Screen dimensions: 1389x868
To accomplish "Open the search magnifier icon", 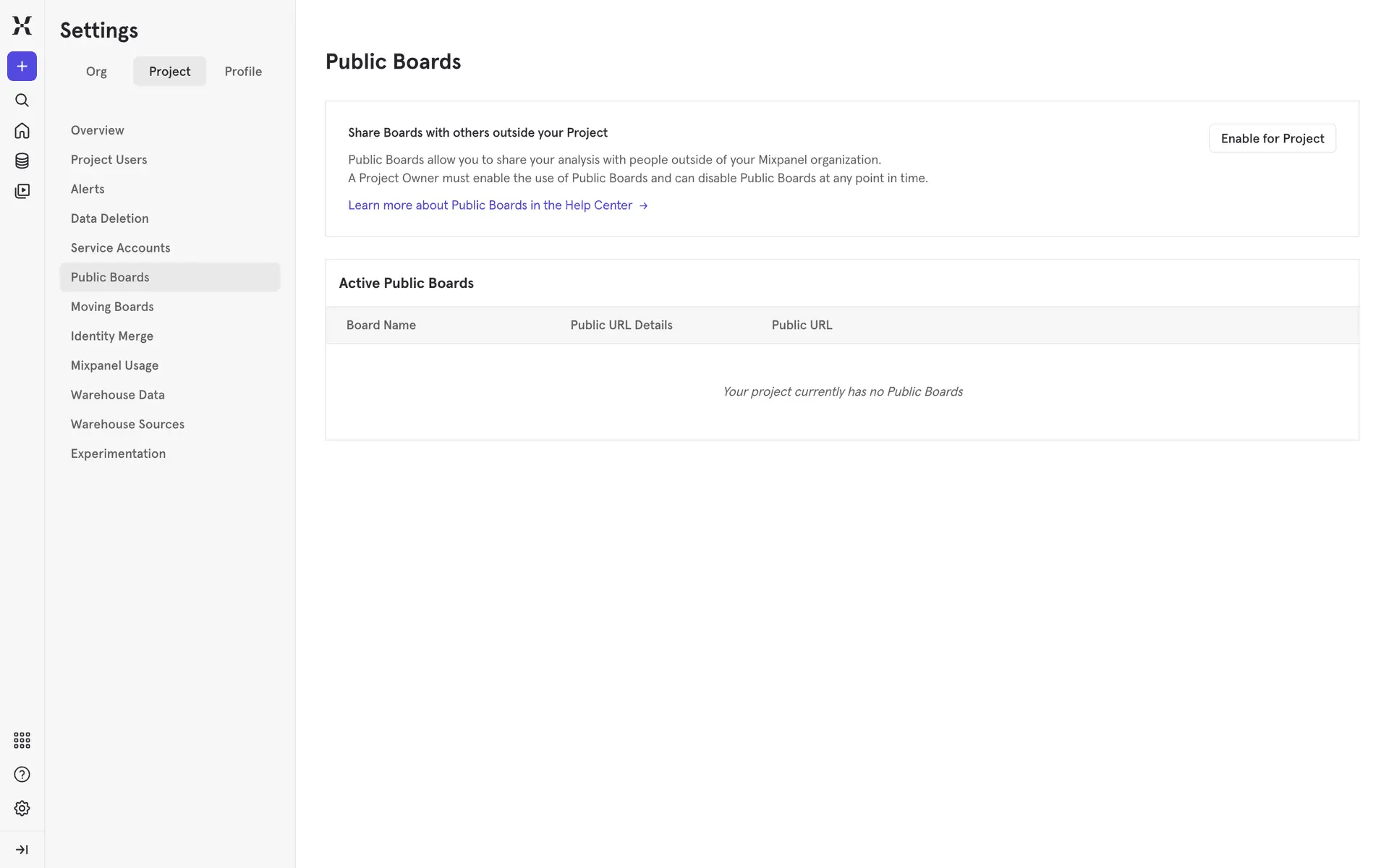I will [x=22, y=101].
